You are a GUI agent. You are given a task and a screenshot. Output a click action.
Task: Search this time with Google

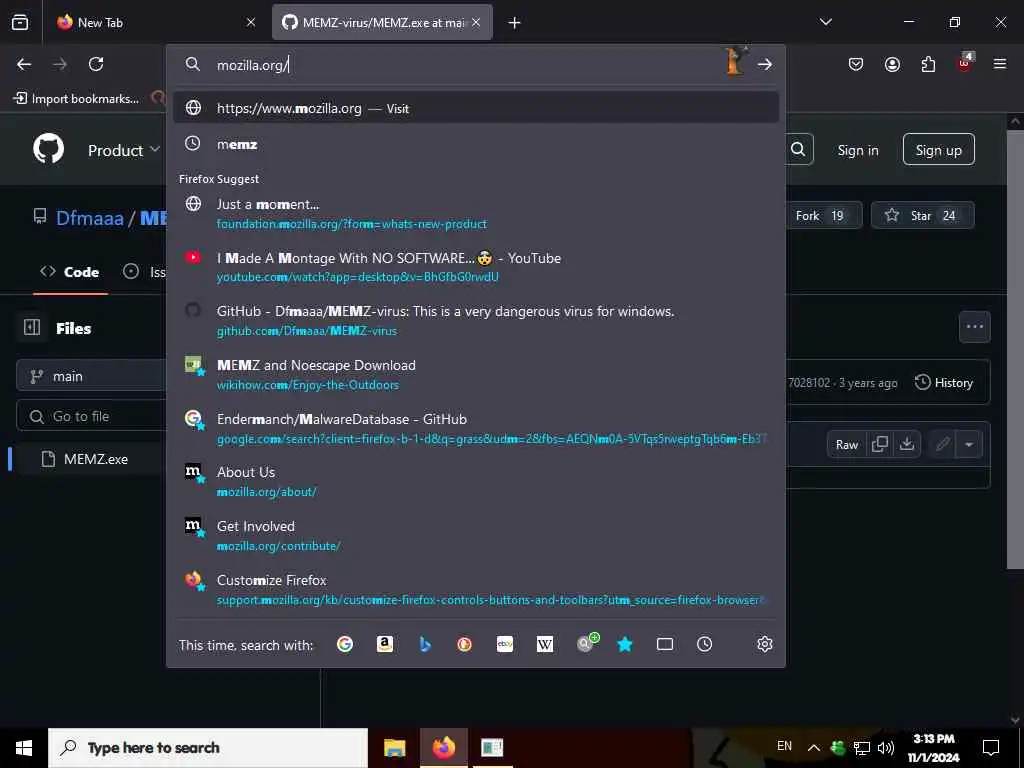[x=345, y=644]
